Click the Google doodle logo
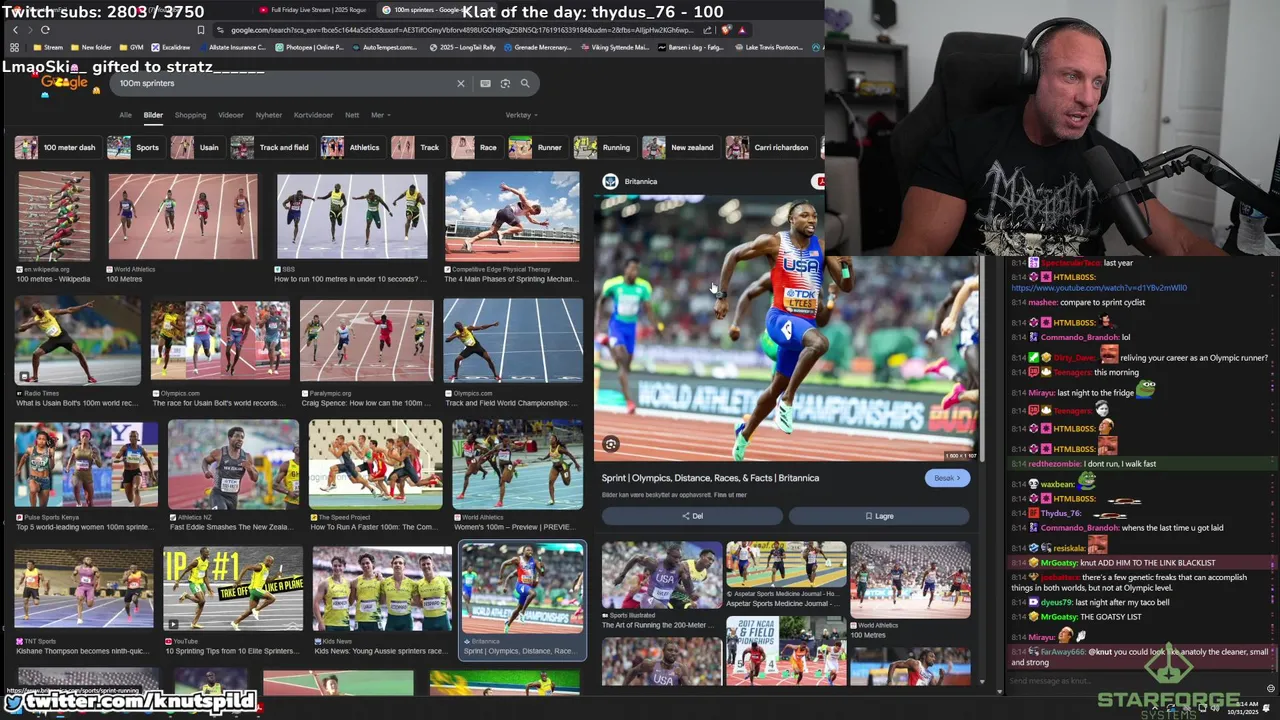 (x=65, y=83)
